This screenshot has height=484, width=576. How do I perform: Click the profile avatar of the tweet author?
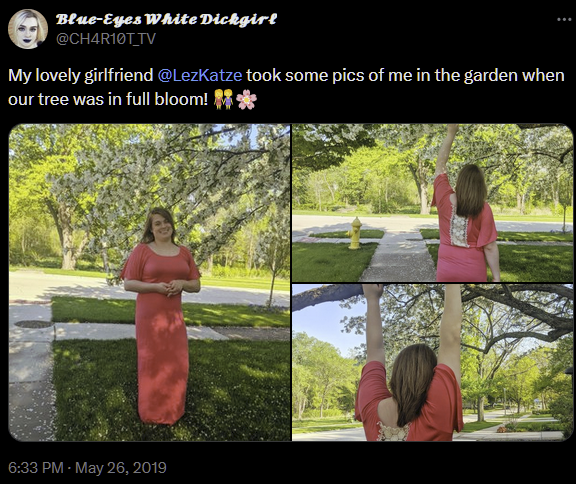click(x=28, y=29)
